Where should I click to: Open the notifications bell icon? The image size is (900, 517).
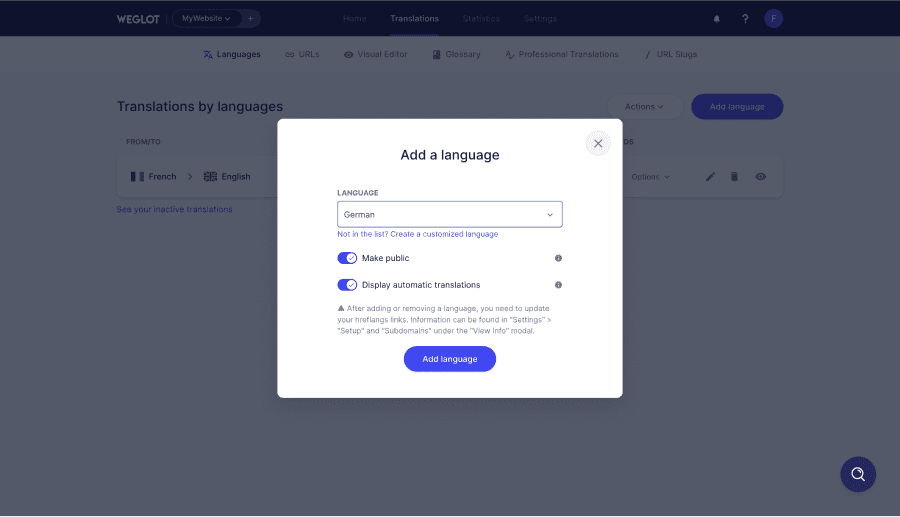[x=716, y=19]
